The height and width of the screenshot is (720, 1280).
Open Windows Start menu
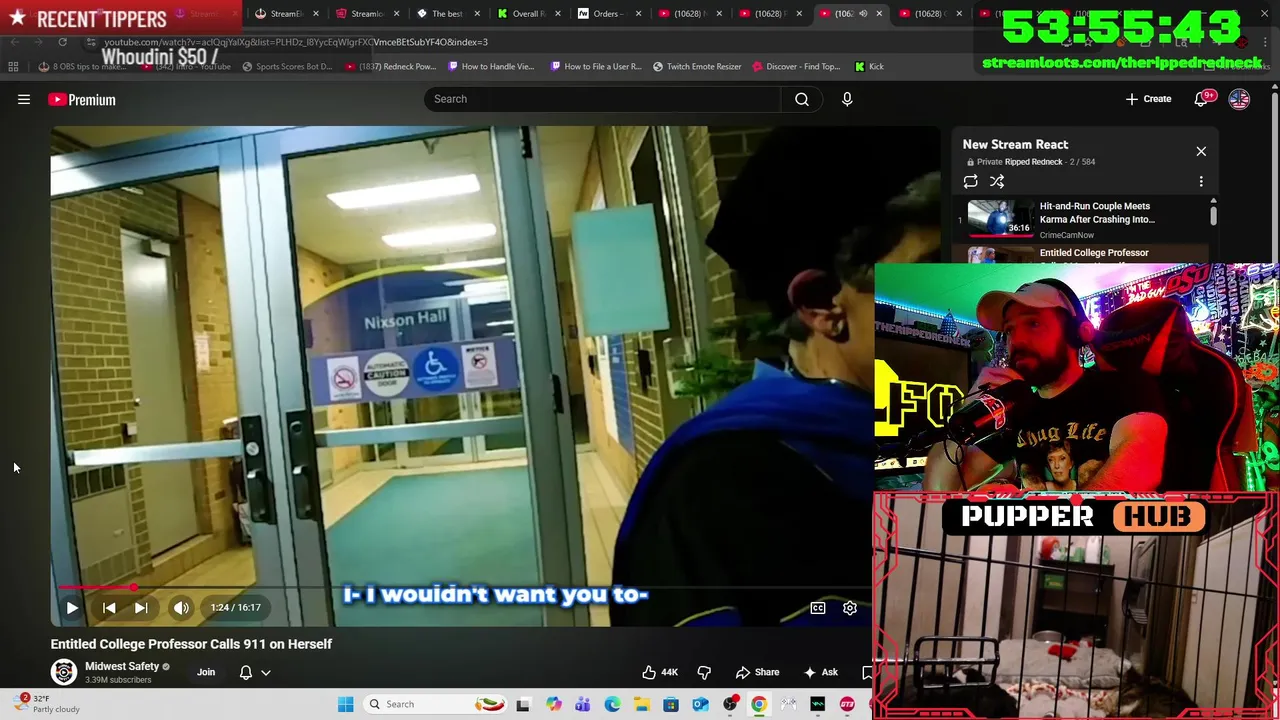(x=345, y=704)
